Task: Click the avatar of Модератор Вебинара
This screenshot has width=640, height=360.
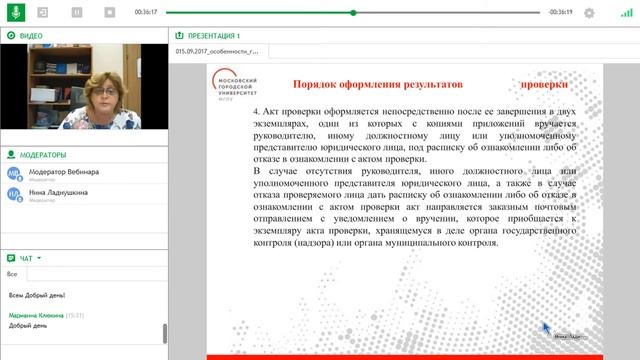Action: point(14,174)
